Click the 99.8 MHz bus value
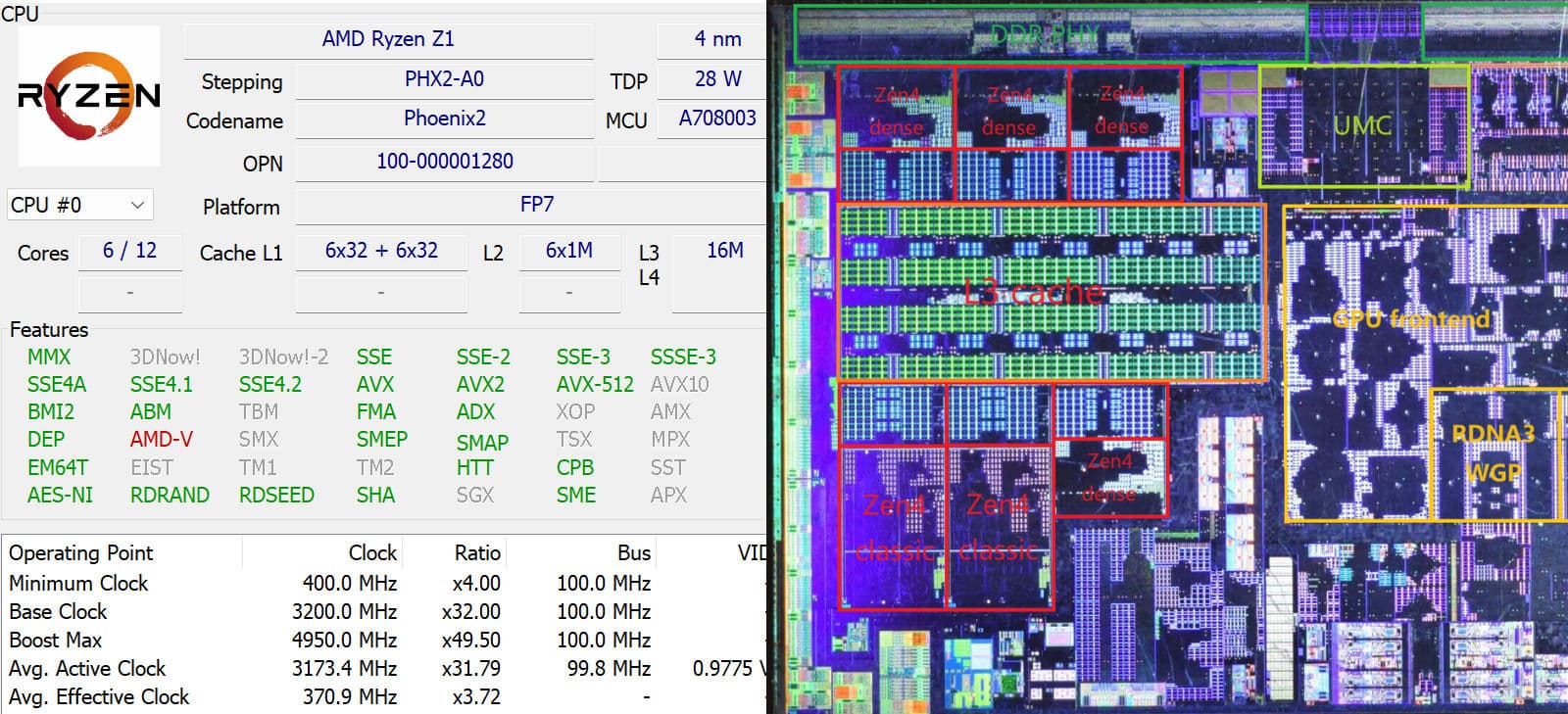Viewport: 1568px width, 714px height. pyautogui.click(x=609, y=669)
